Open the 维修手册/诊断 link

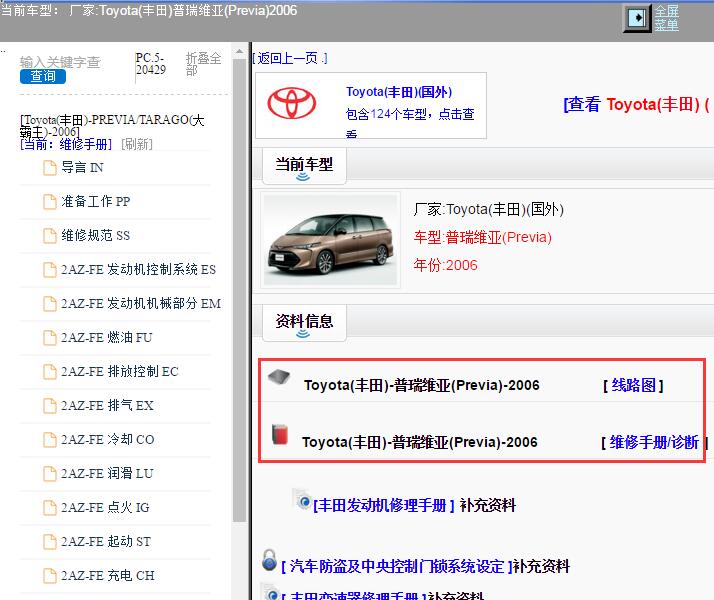click(x=654, y=442)
